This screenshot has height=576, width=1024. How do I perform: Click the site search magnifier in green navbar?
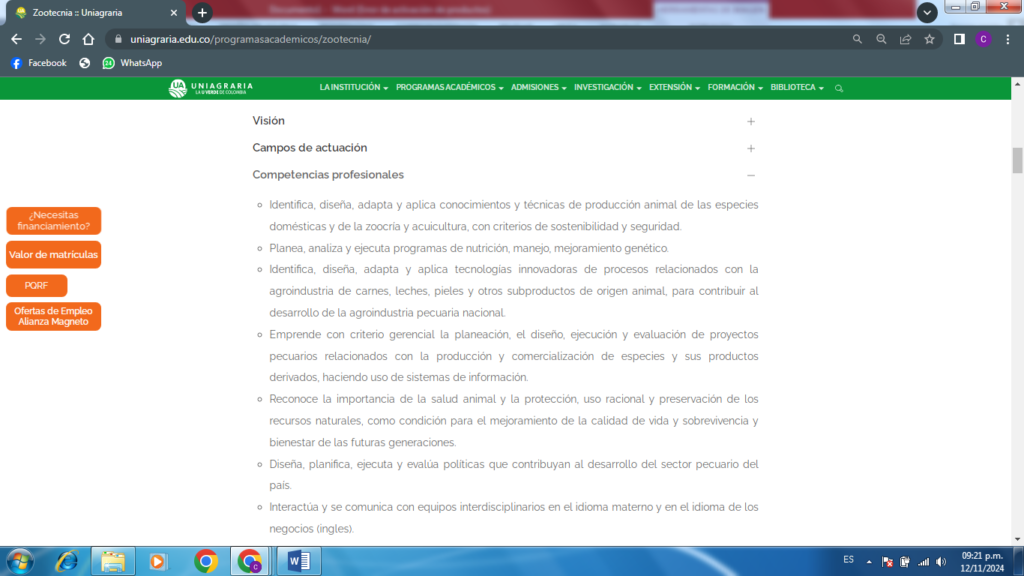tap(839, 88)
